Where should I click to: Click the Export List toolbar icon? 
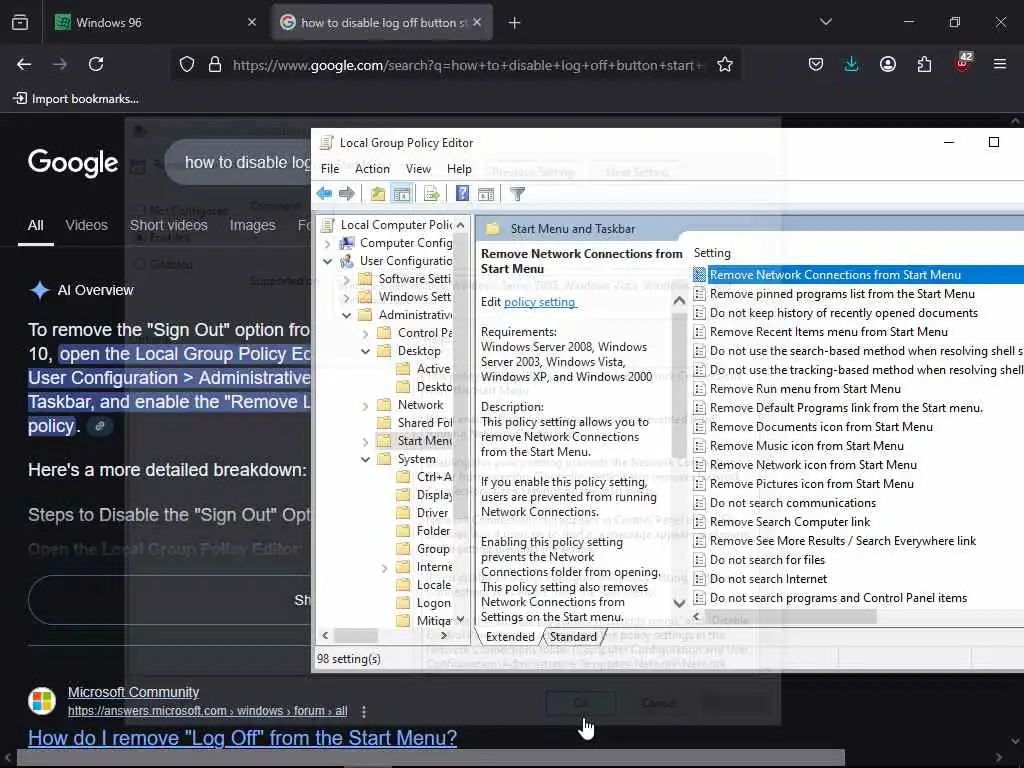pos(431,193)
